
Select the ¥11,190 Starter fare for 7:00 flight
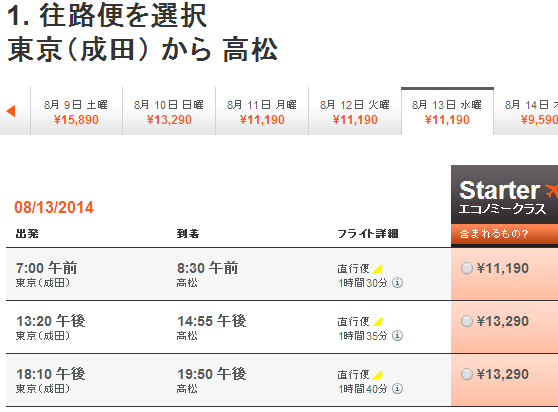pos(467,268)
